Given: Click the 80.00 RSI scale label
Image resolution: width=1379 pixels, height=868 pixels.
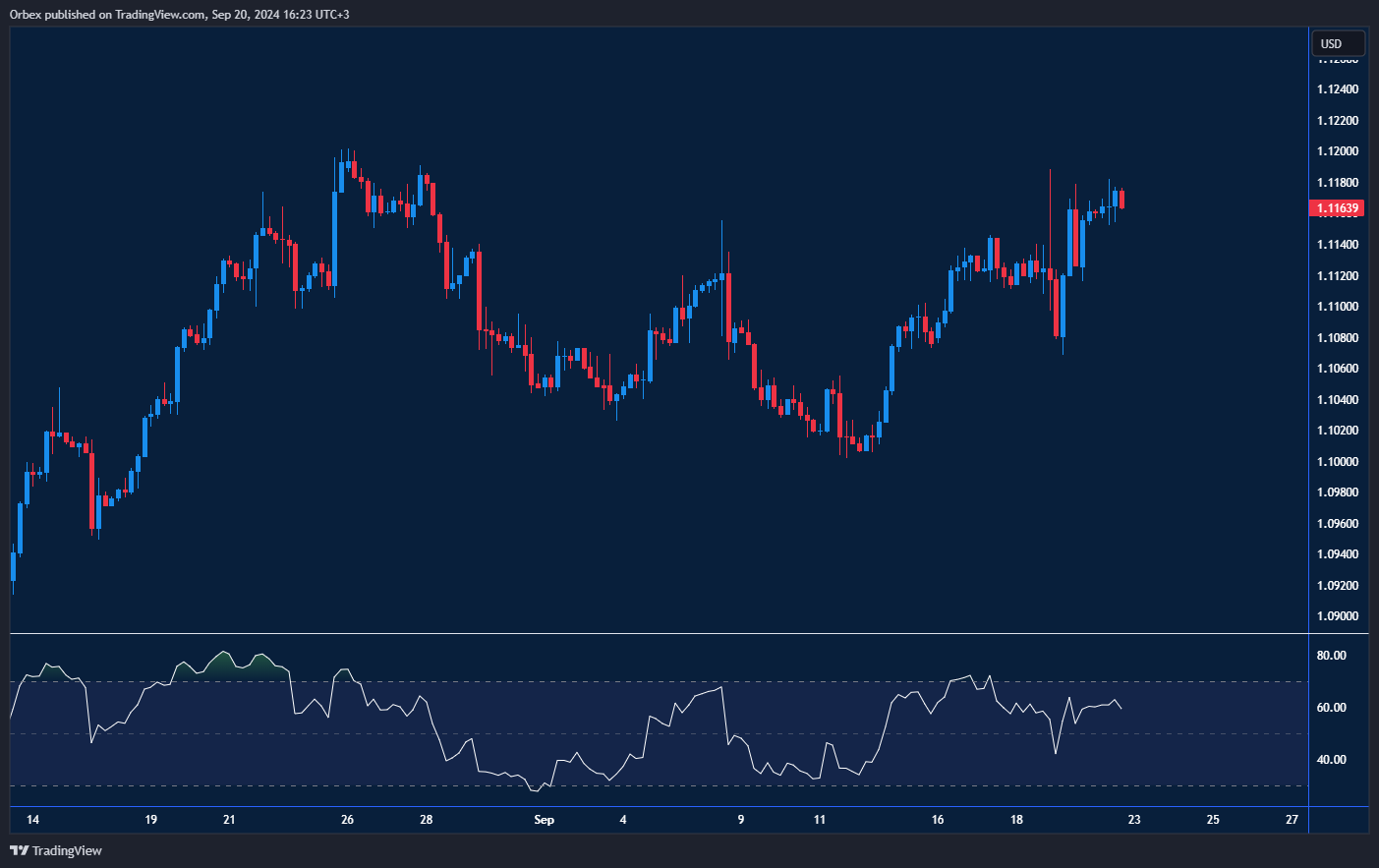Looking at the screenshot, I should tap(1331, 656).
